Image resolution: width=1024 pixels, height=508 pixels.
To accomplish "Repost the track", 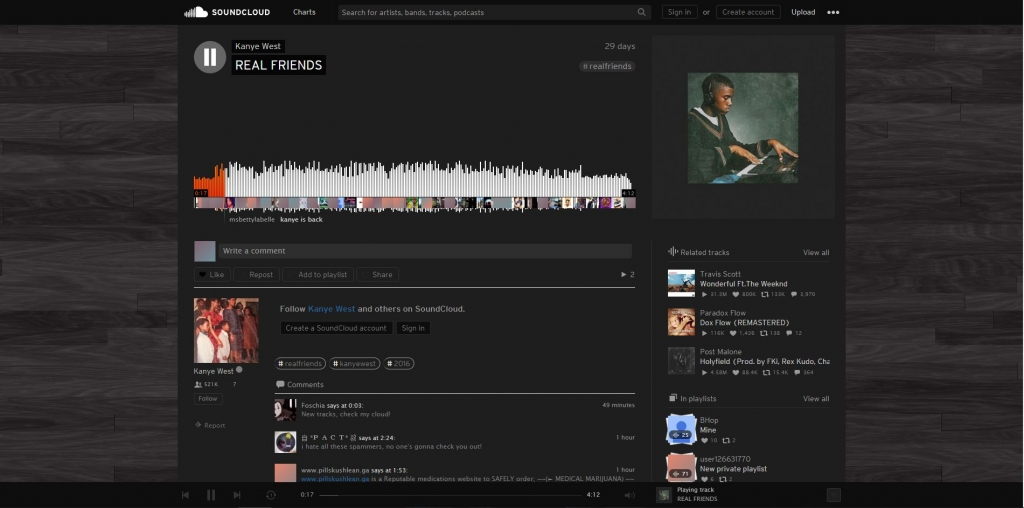I will [257, 274].
